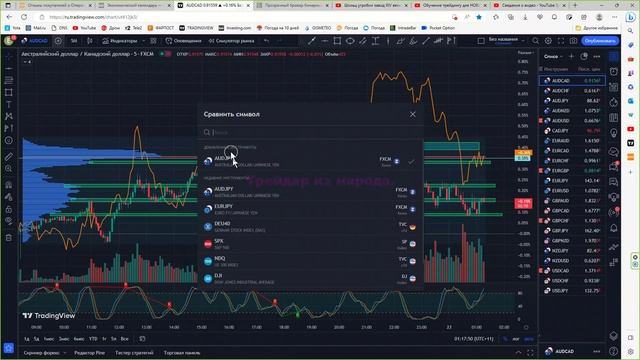Click the quick search magnifier icon
The height and width of the screenshot is (360, 640).
[536, 41]
